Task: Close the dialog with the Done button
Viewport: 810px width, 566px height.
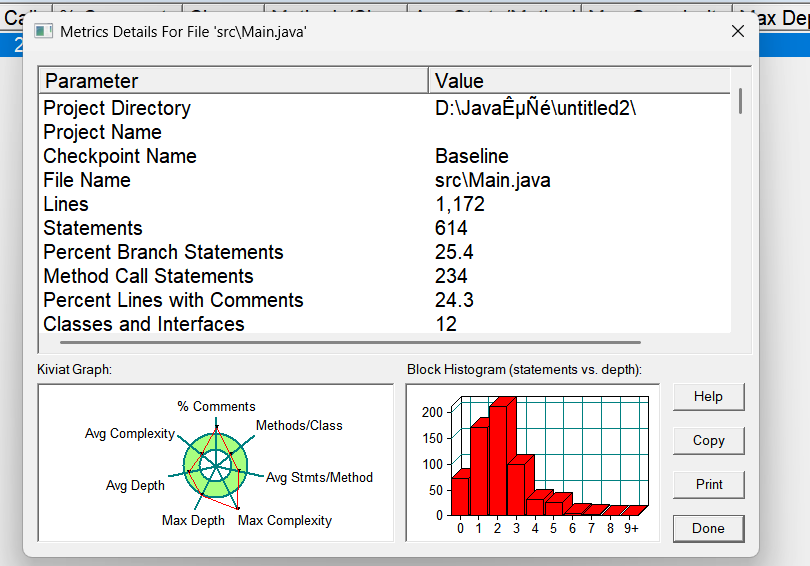Action: pyautogui.click(x=708, y=528)
